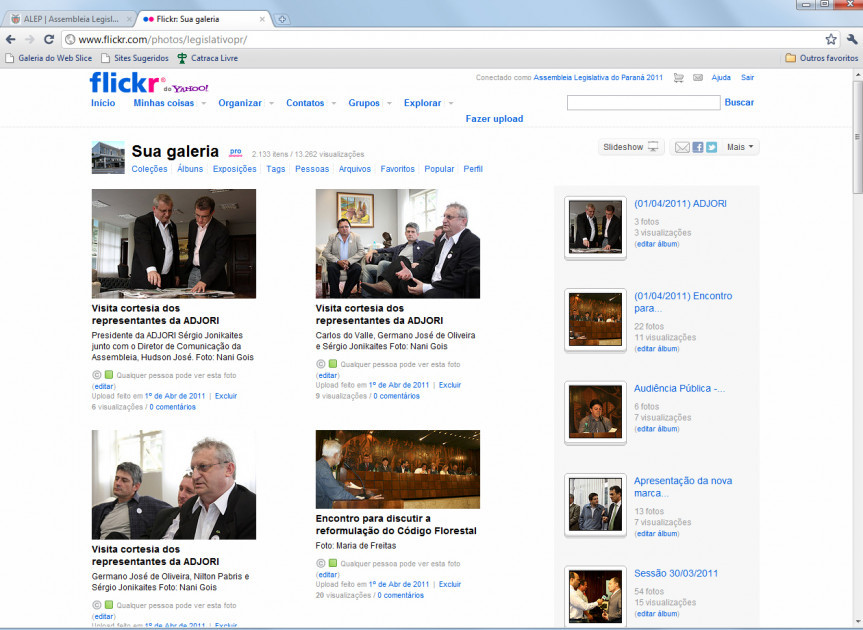Click into the Flickr search field
The image size is (863, 630).
pos(643,103)
